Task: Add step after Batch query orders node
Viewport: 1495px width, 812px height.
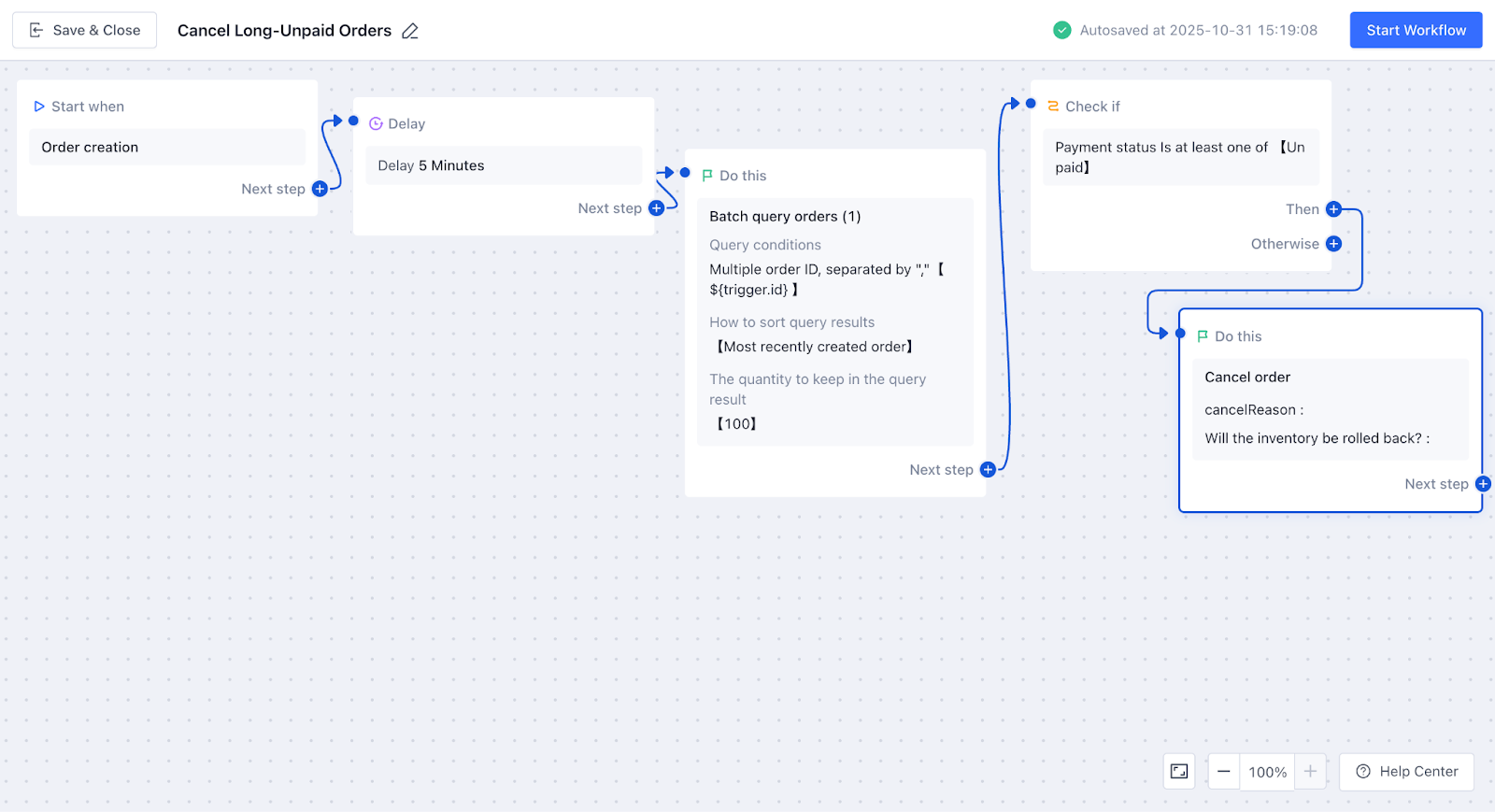Action: (988, 470)
